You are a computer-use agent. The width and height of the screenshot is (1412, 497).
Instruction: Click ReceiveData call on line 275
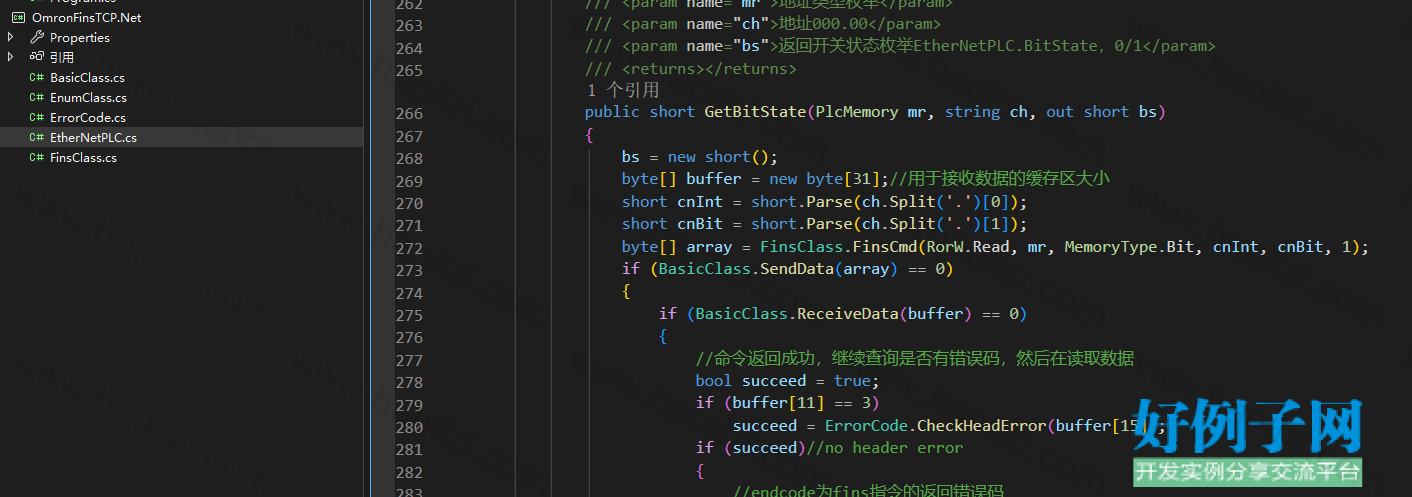[847, 314]
